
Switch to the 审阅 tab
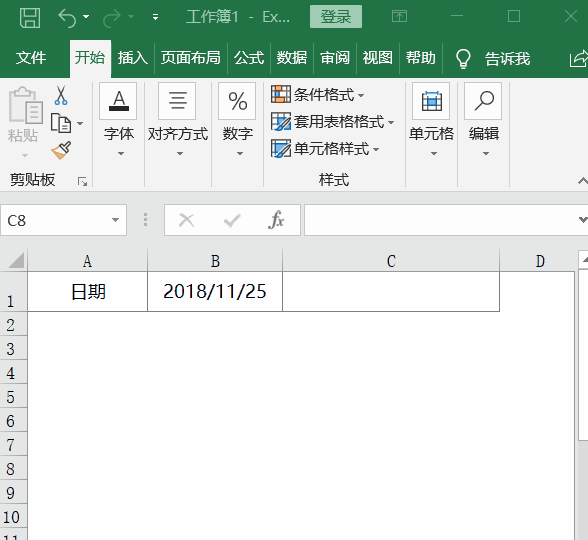pyautogui.click(x=334, y=58)
